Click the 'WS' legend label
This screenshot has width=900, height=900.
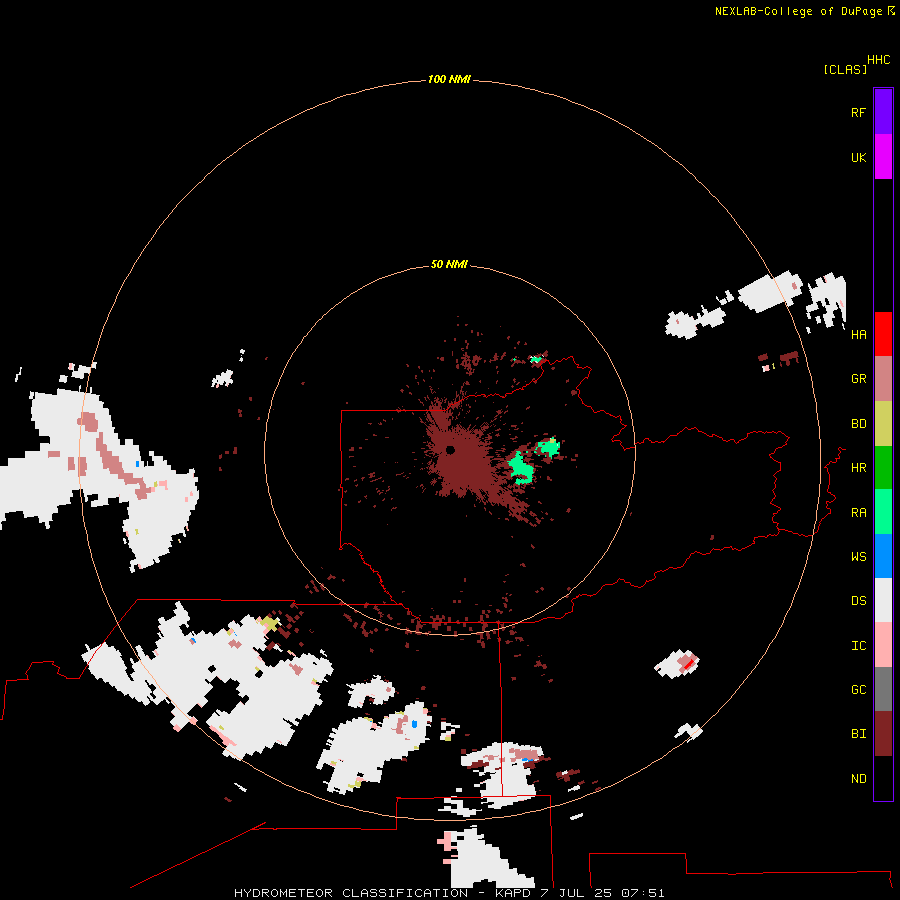coord(858,556)
